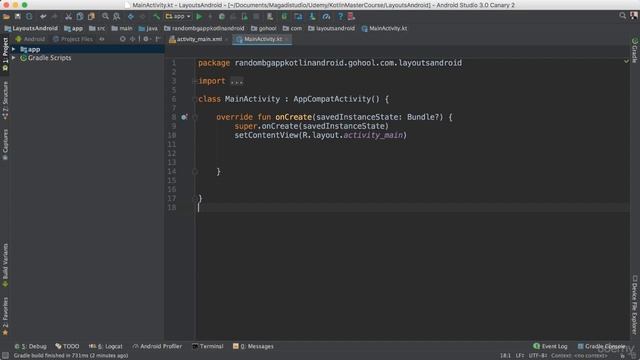The image size is (640, 360).
Task: Select the Android view tab in Project panel
Action: click(30, 39)
